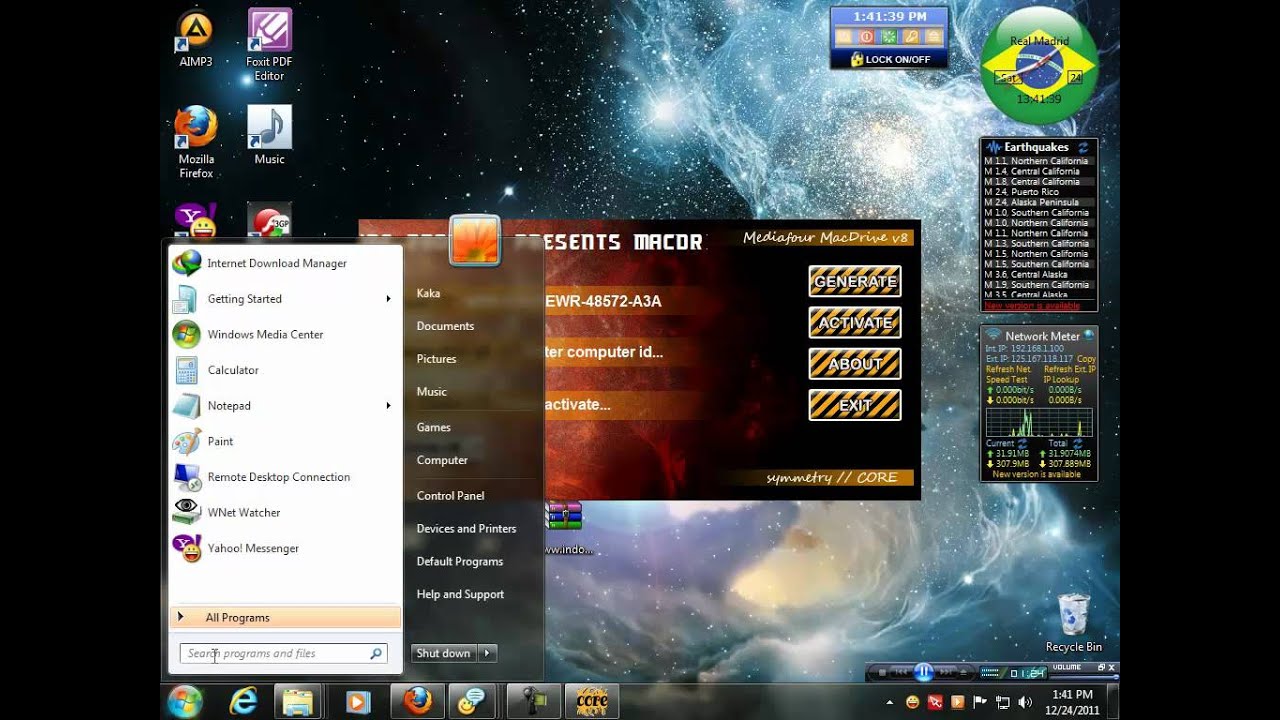Launch Paint from Start menu
The height and width of the screenshot is (720, 1280).
tap(285, 441)
